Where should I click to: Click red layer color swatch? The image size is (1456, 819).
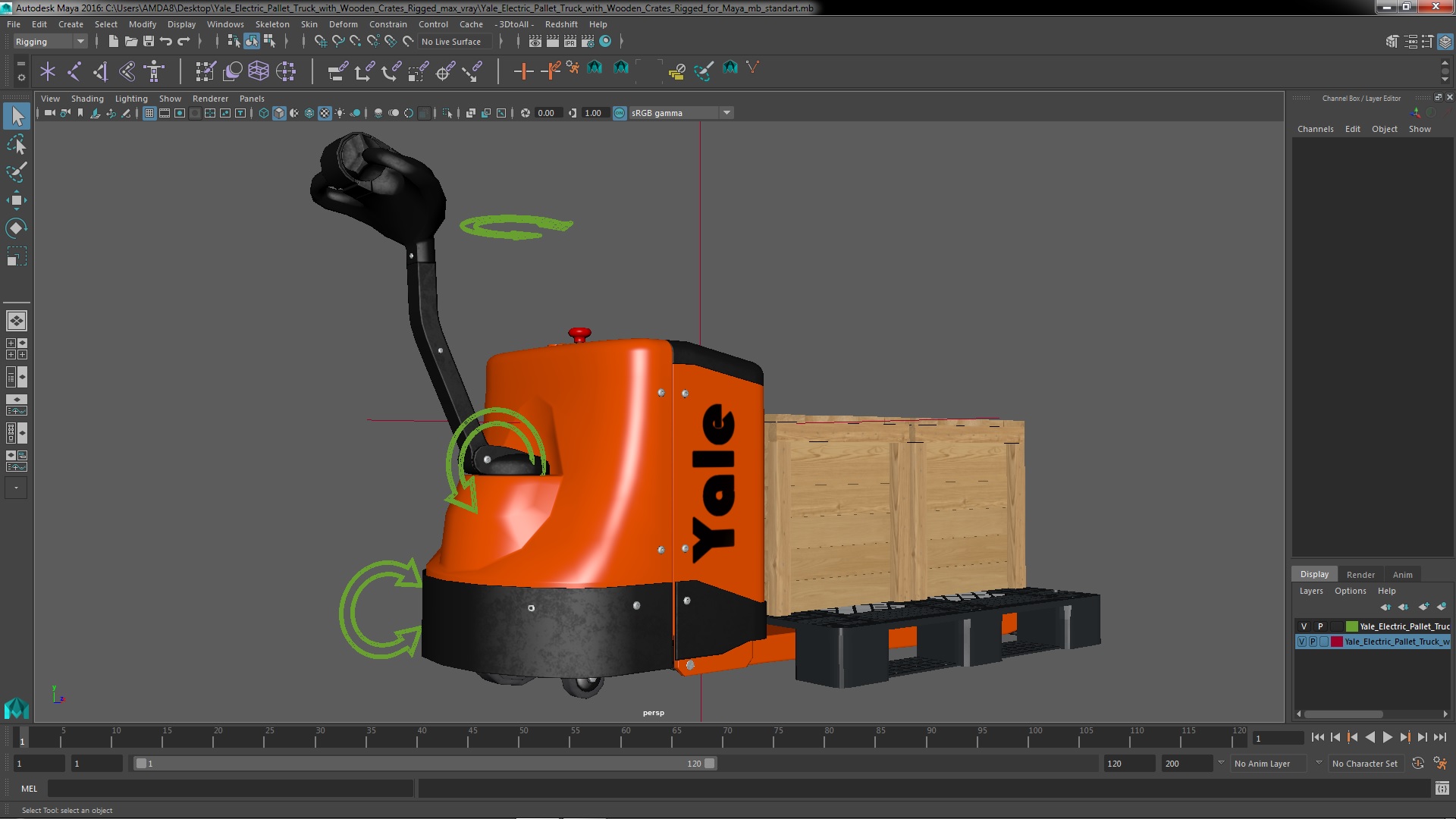pos(1337,642)
